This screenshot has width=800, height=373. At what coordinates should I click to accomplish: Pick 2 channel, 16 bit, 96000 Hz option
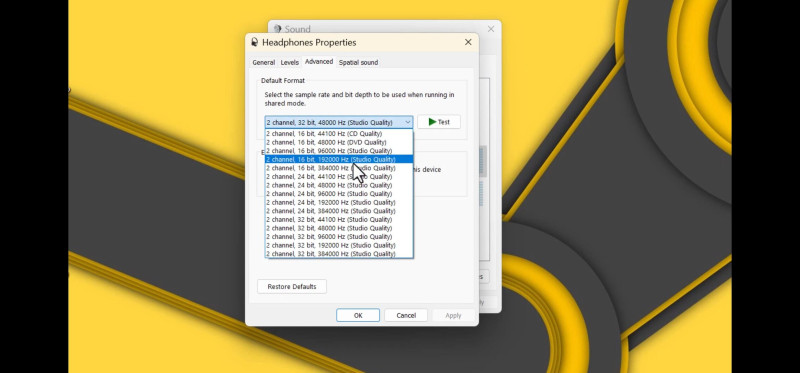(x=339, y=151)
